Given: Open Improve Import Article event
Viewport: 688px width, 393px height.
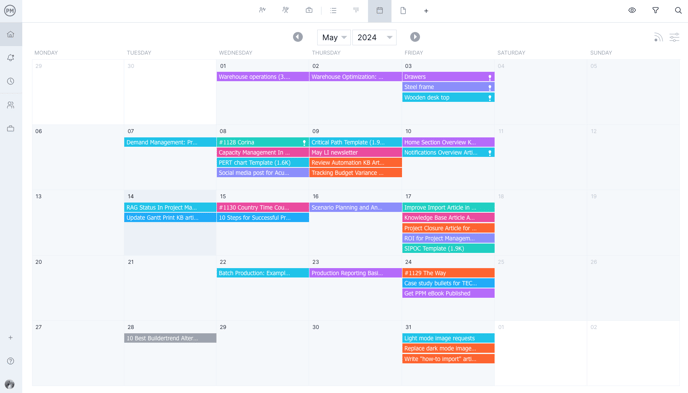Looking at the screenshot, I should pyautogui.click(x=448, y=207).
